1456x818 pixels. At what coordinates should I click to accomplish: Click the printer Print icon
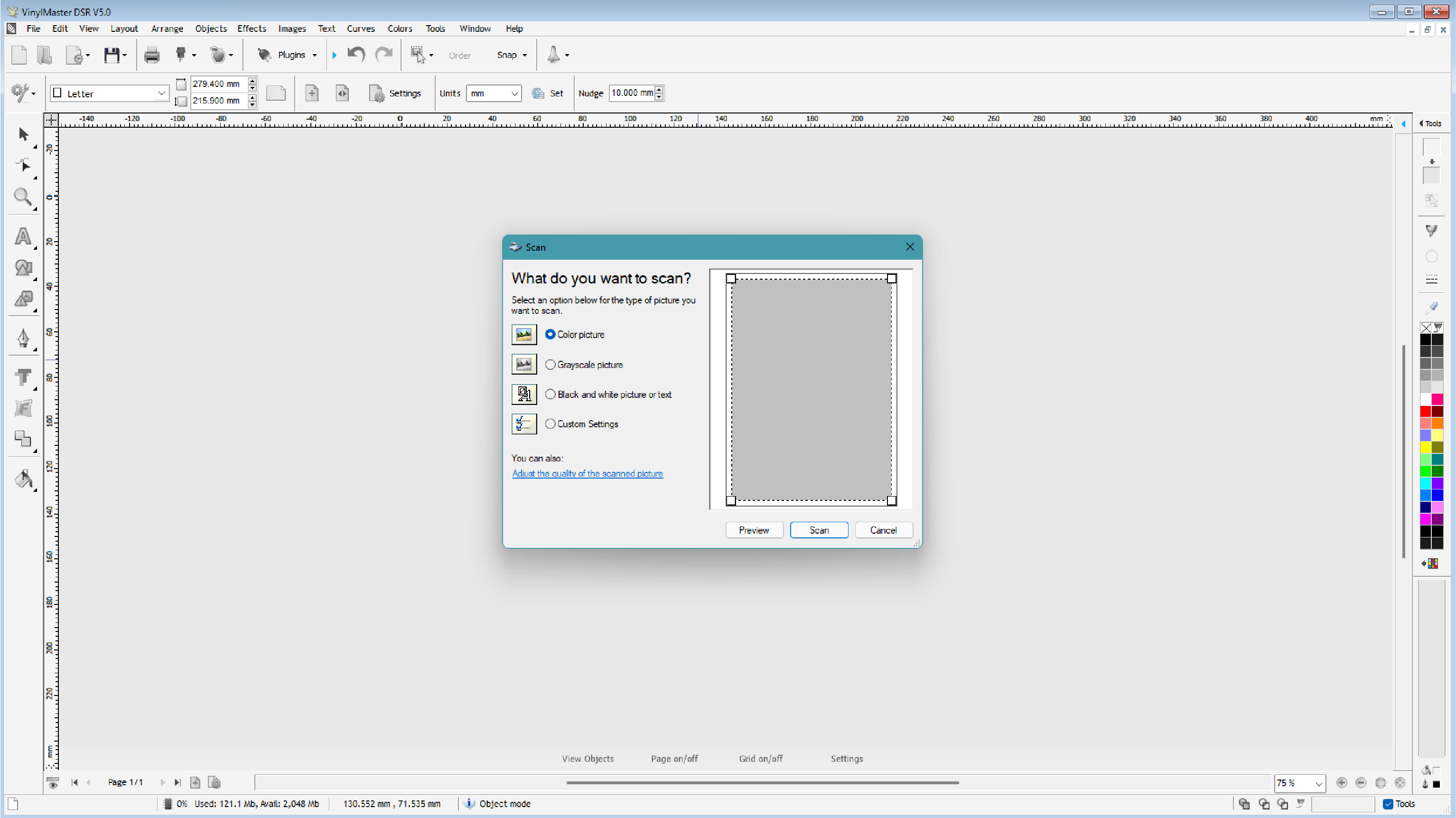(151, 55)
